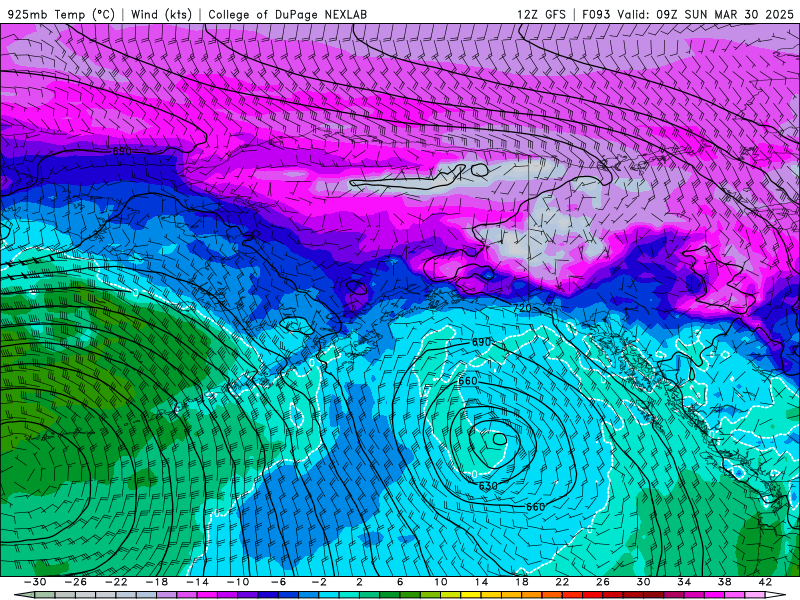This screenshot has width=800, height=600.
Task: Click the 660 contour label between 690 and 630
Action: [468, 381]
